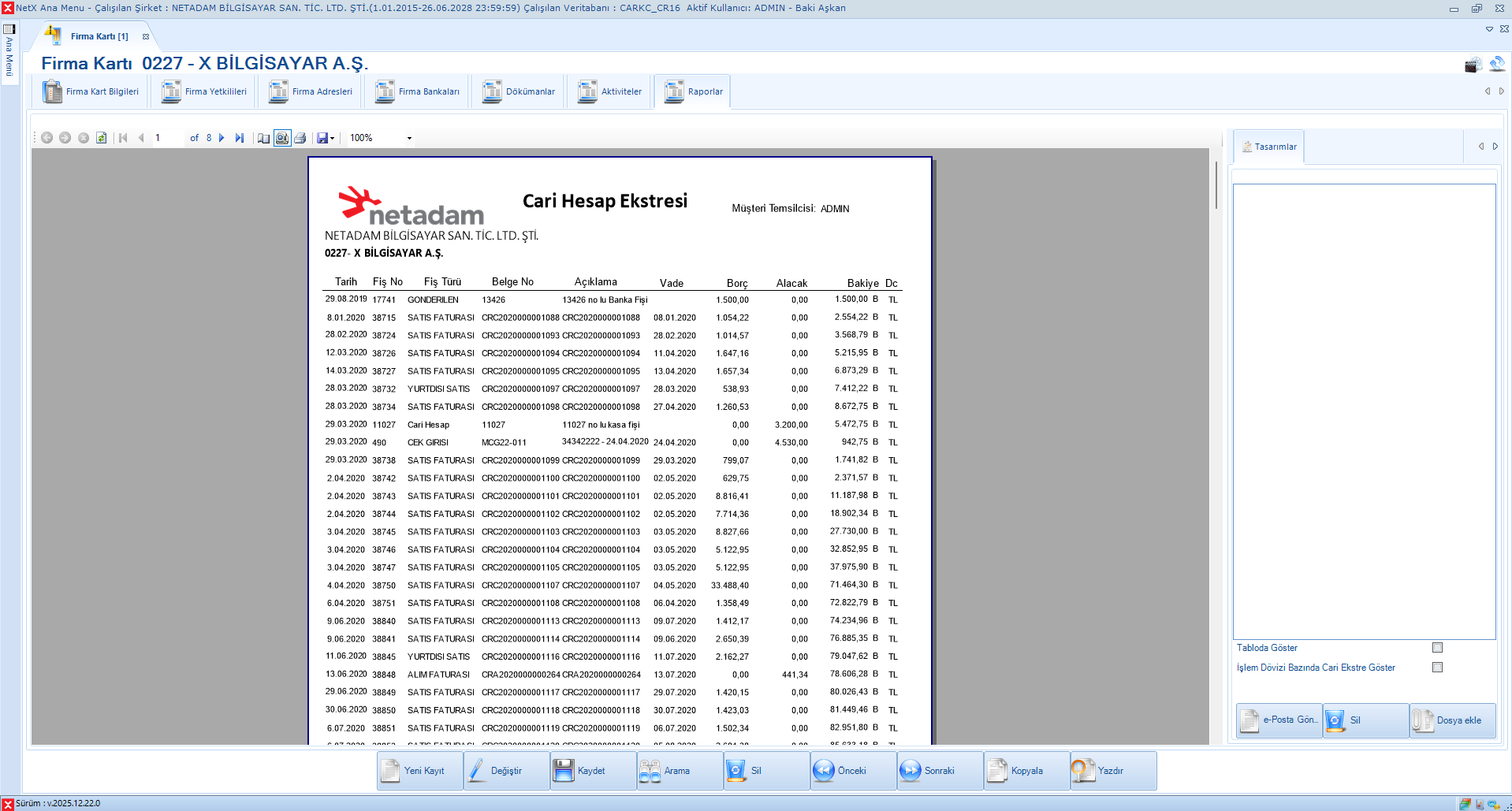Click the back navigation arrow in report toolbar
Viewport: 1512px width, 811px height.
(x=47, y=138)
